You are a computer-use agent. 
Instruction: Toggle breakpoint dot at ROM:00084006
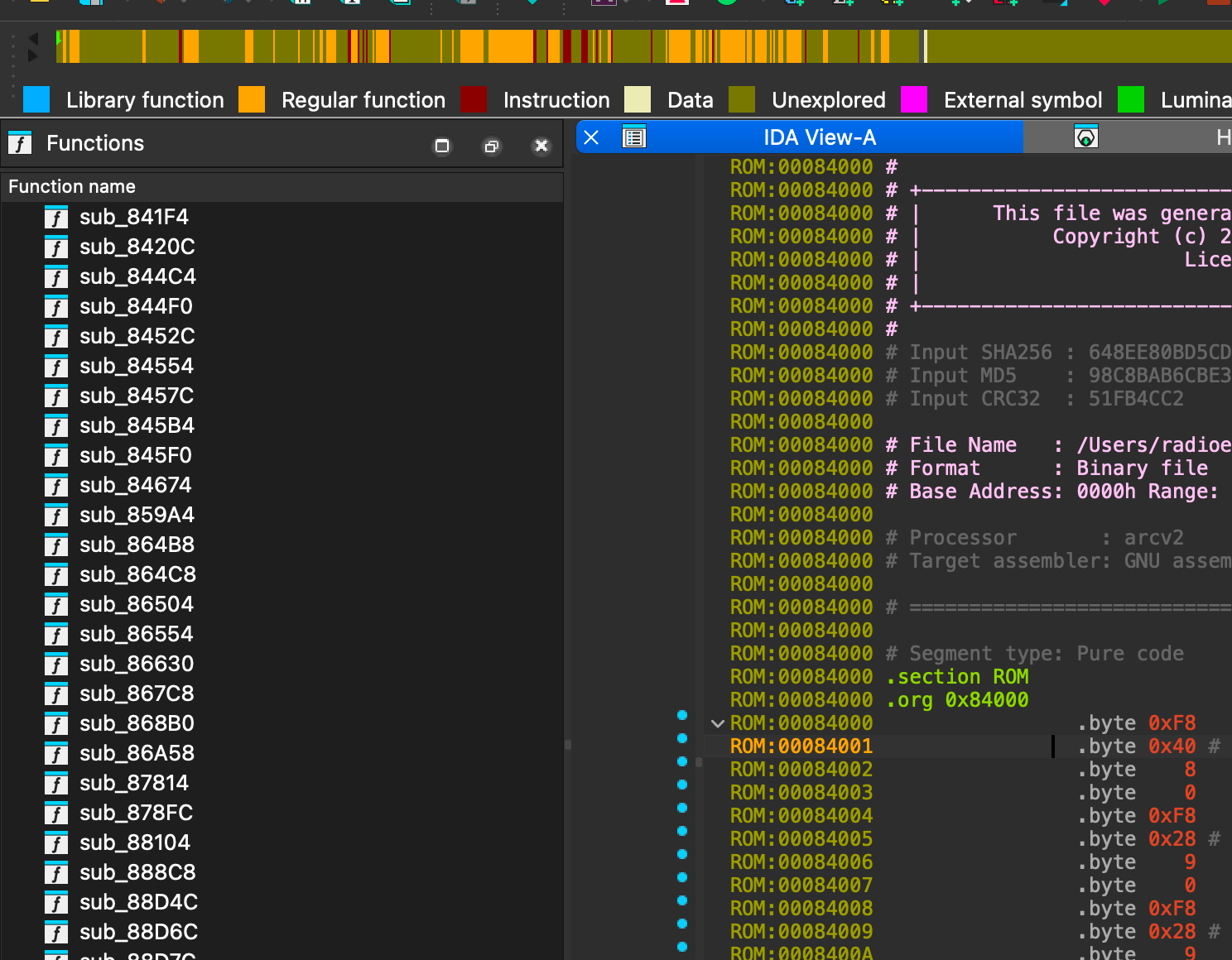point(682,854)
